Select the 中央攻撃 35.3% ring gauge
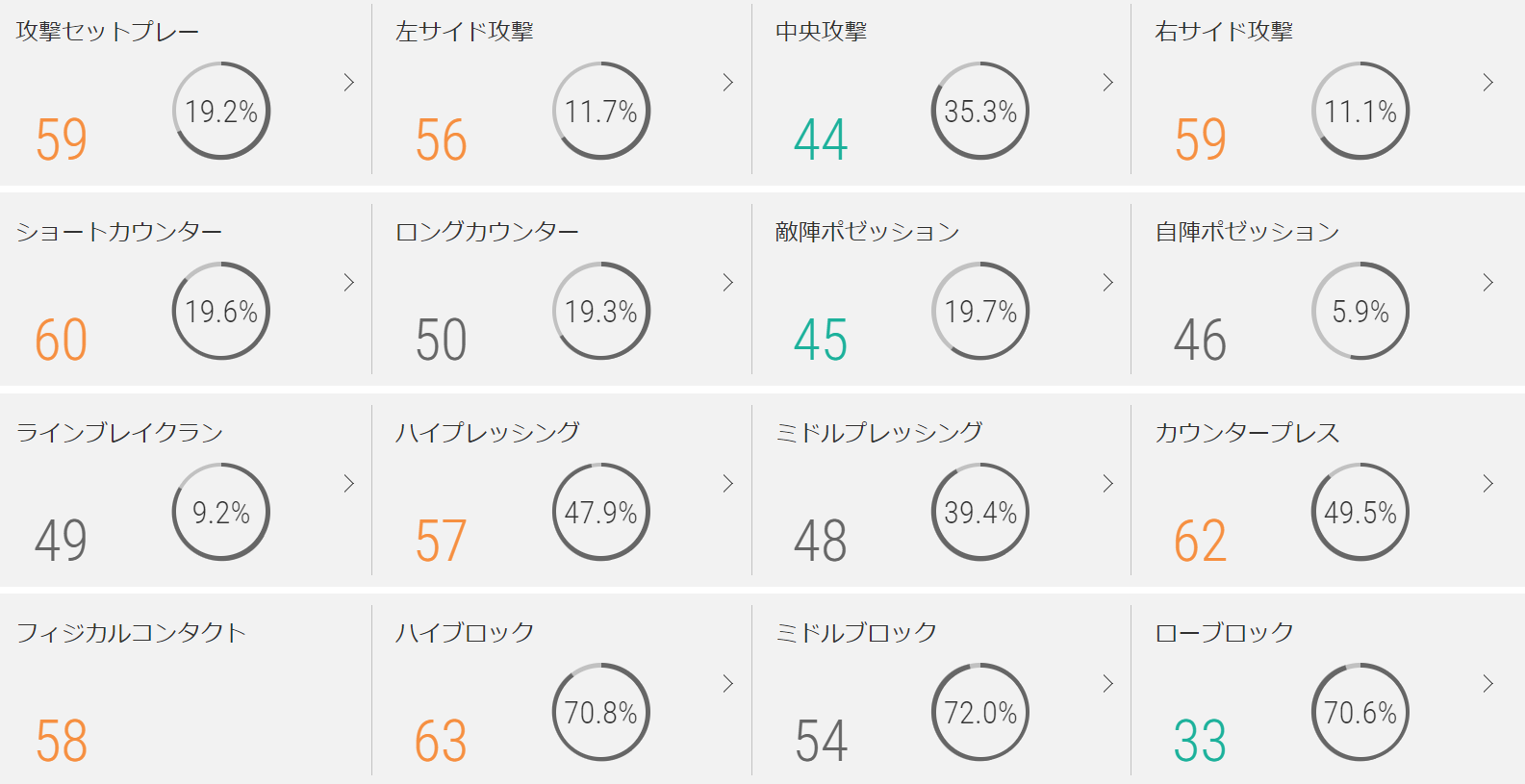Image resolution: width=1525 pixels, height=784 pixels. point(980,111)
